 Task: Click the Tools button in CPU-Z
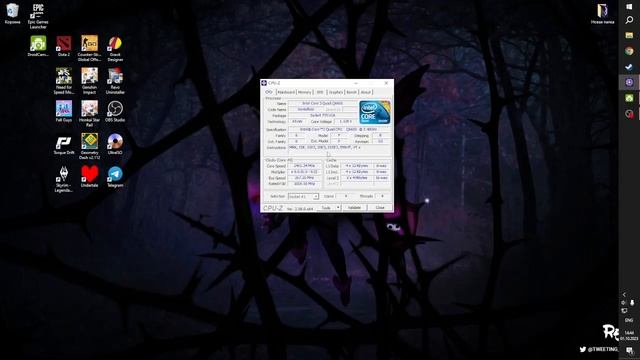[x=326, y=208]
